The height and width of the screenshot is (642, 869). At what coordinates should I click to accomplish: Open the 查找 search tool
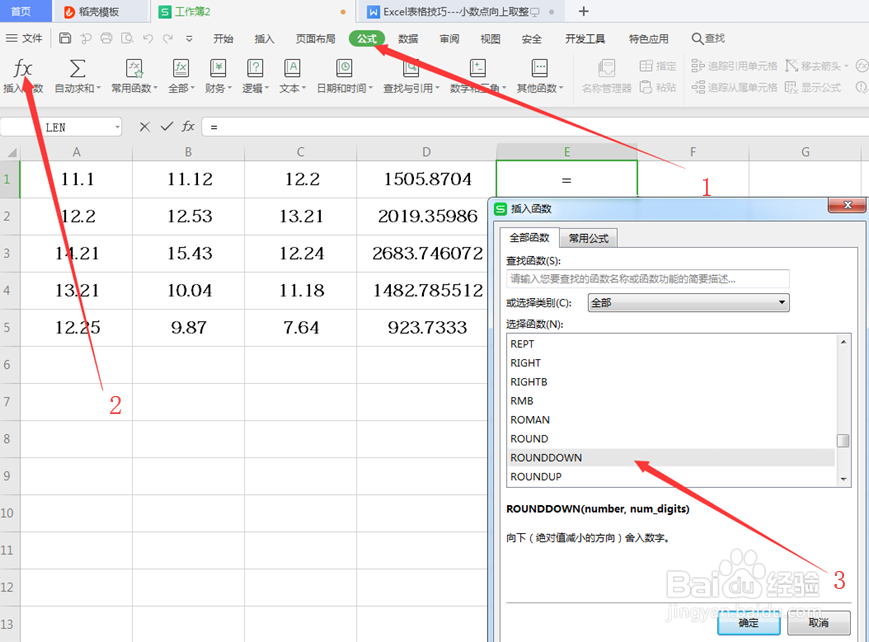coord(708,38)
